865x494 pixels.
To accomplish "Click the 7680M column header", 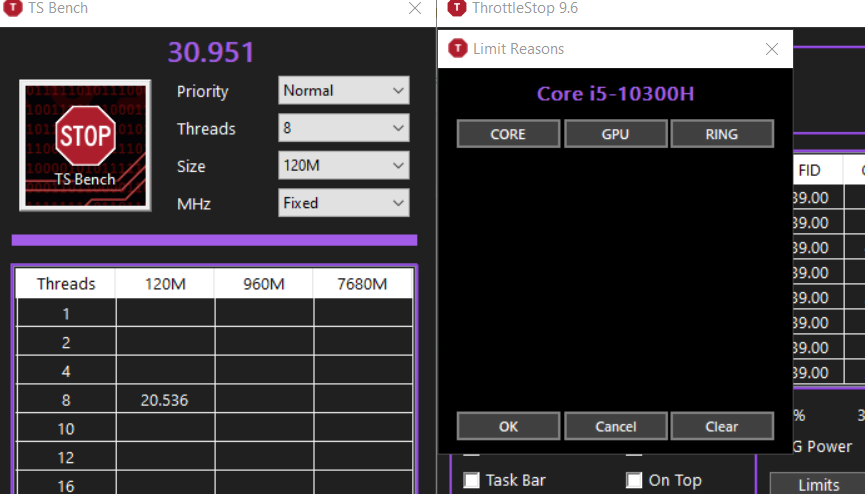I will 362,284.
